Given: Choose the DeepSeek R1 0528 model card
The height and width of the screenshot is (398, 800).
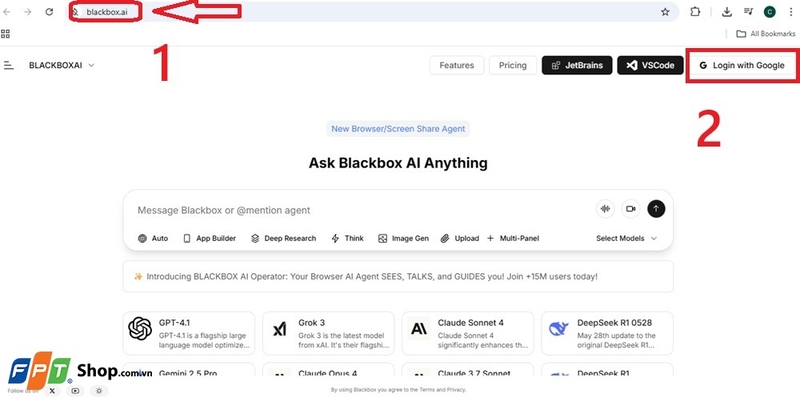Looking at the screenshot, I should pos(607,333).
